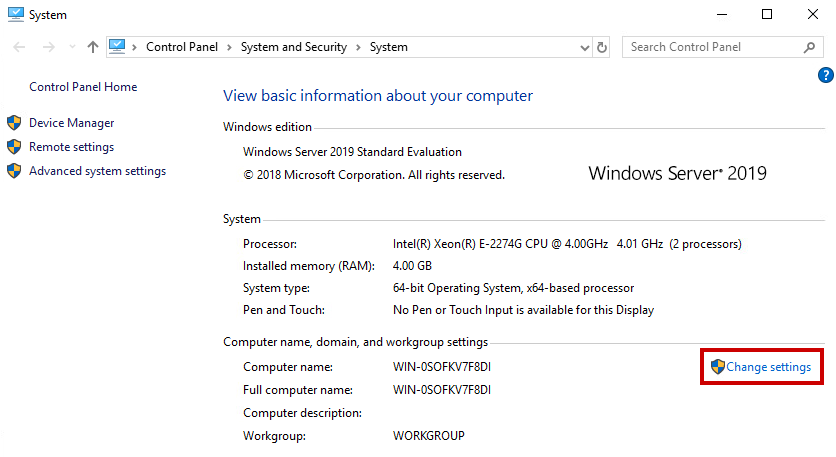The image size is (836, 457).
Task: Click the Microsoft Corporation copyright line
Action: [x=374, y=175]
